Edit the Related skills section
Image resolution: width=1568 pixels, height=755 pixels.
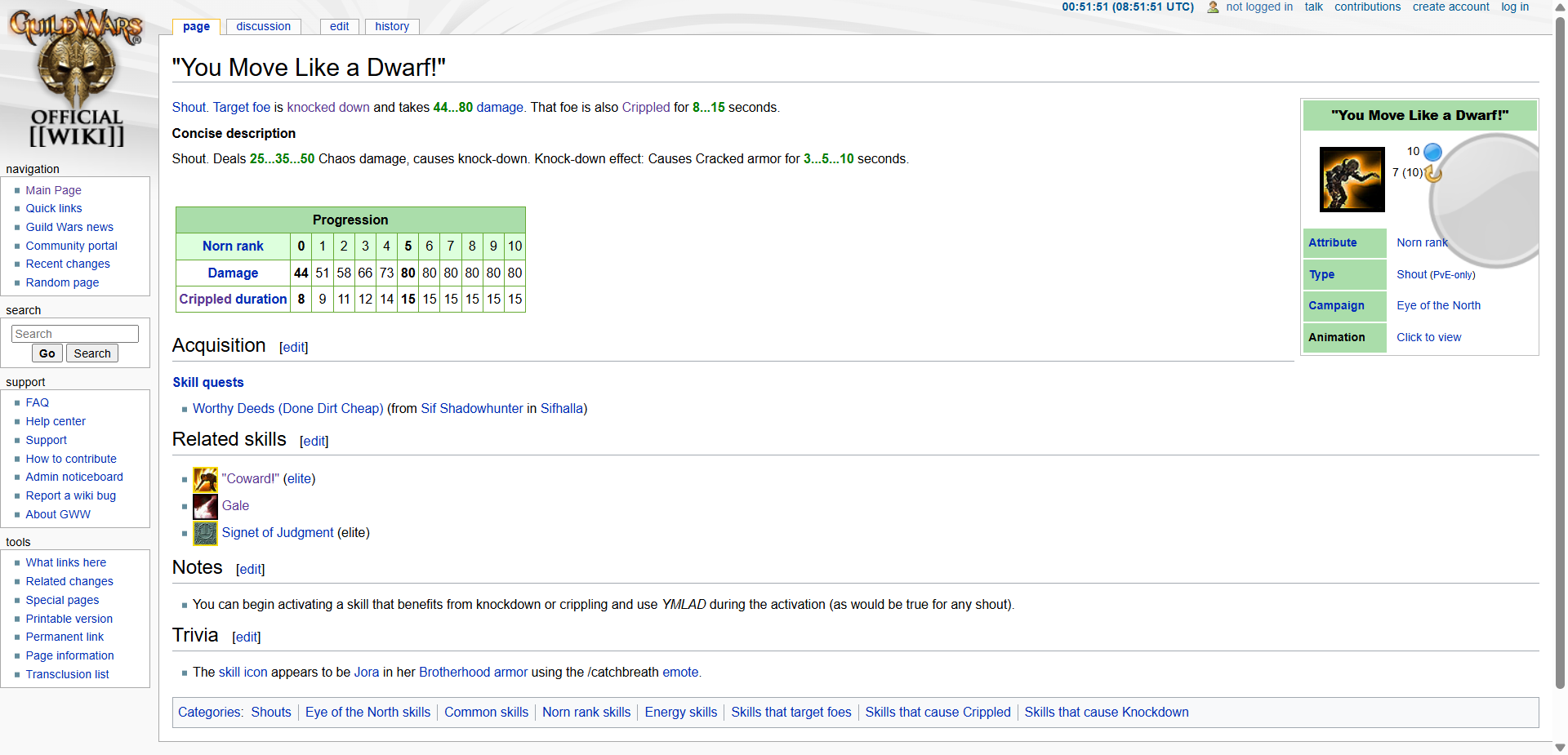(314, 441)
